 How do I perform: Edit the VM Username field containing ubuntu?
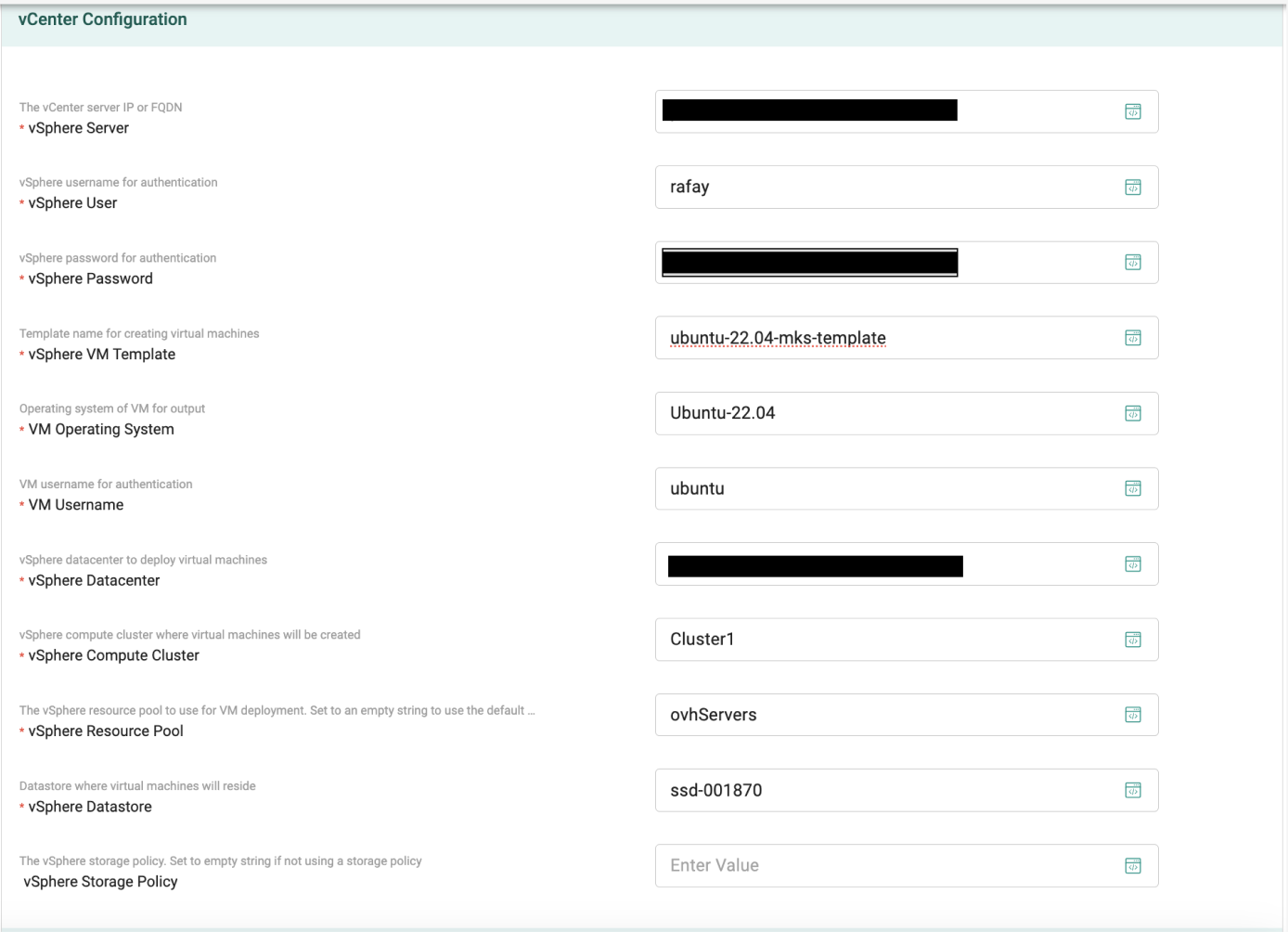pyautogui.click(x=907, y=488)
